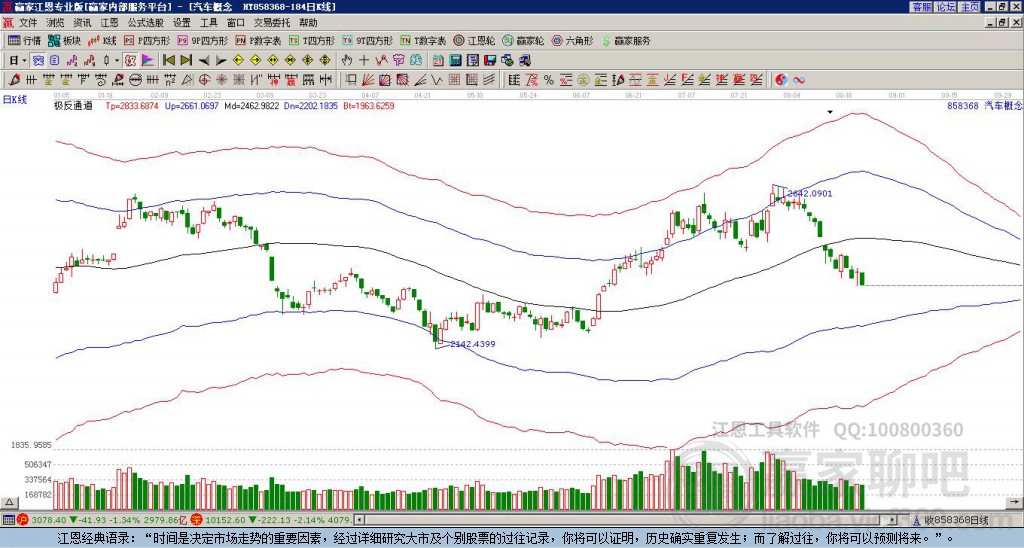
Task: Click the blue infinity symbol icon
Action: tap(798, 80)
